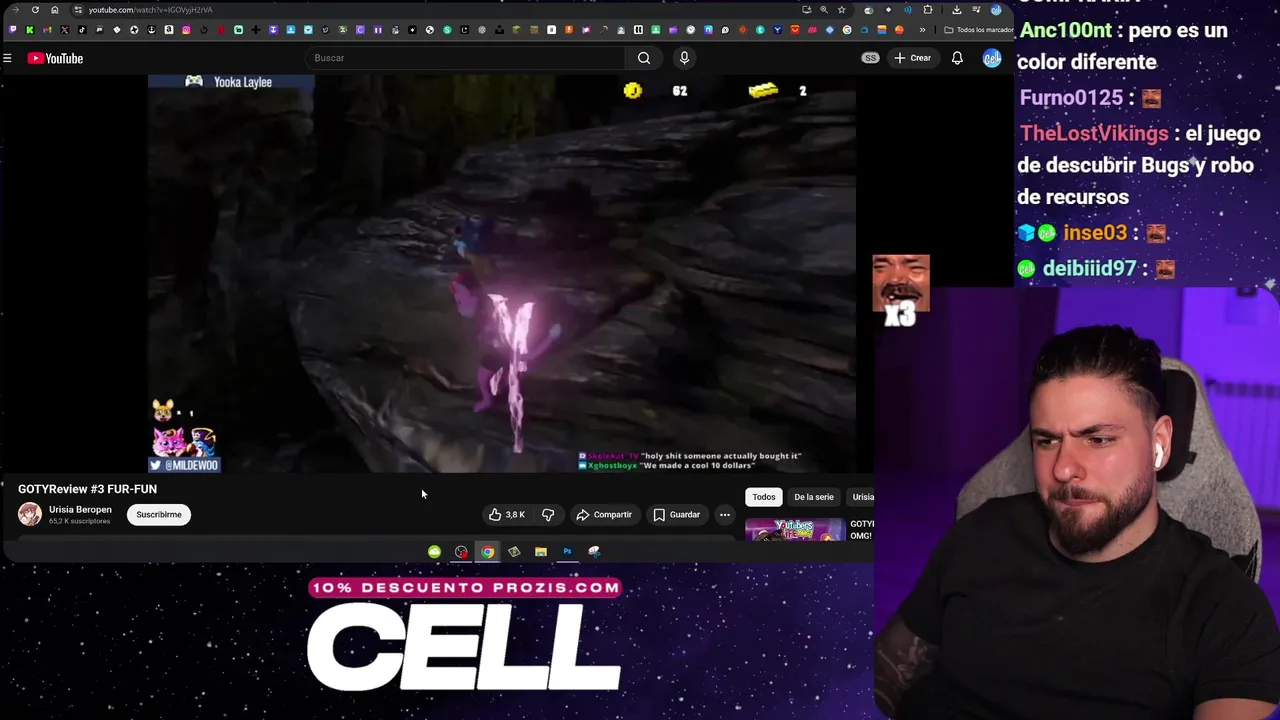Open File Explorer from the taskbar
This screenshot has height=720, width=1280.
(541, 552)
